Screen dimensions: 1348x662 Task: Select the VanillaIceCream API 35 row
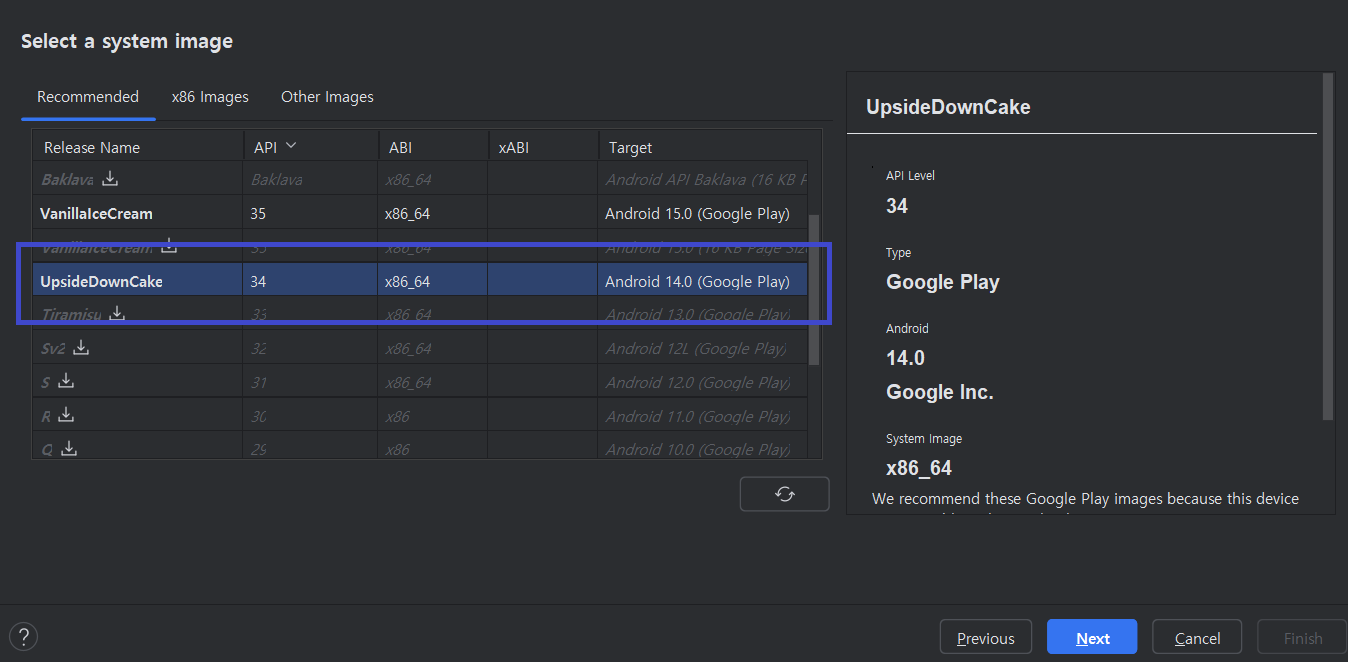point(420,213)
